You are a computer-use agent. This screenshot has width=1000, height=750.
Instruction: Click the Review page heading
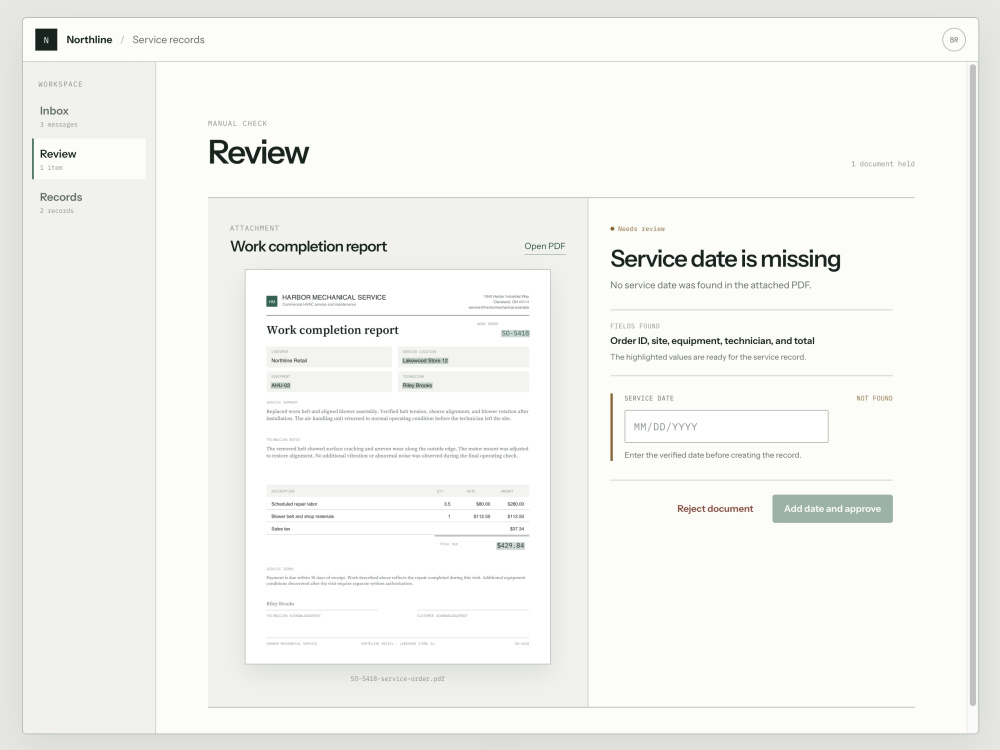pos(258,152)
